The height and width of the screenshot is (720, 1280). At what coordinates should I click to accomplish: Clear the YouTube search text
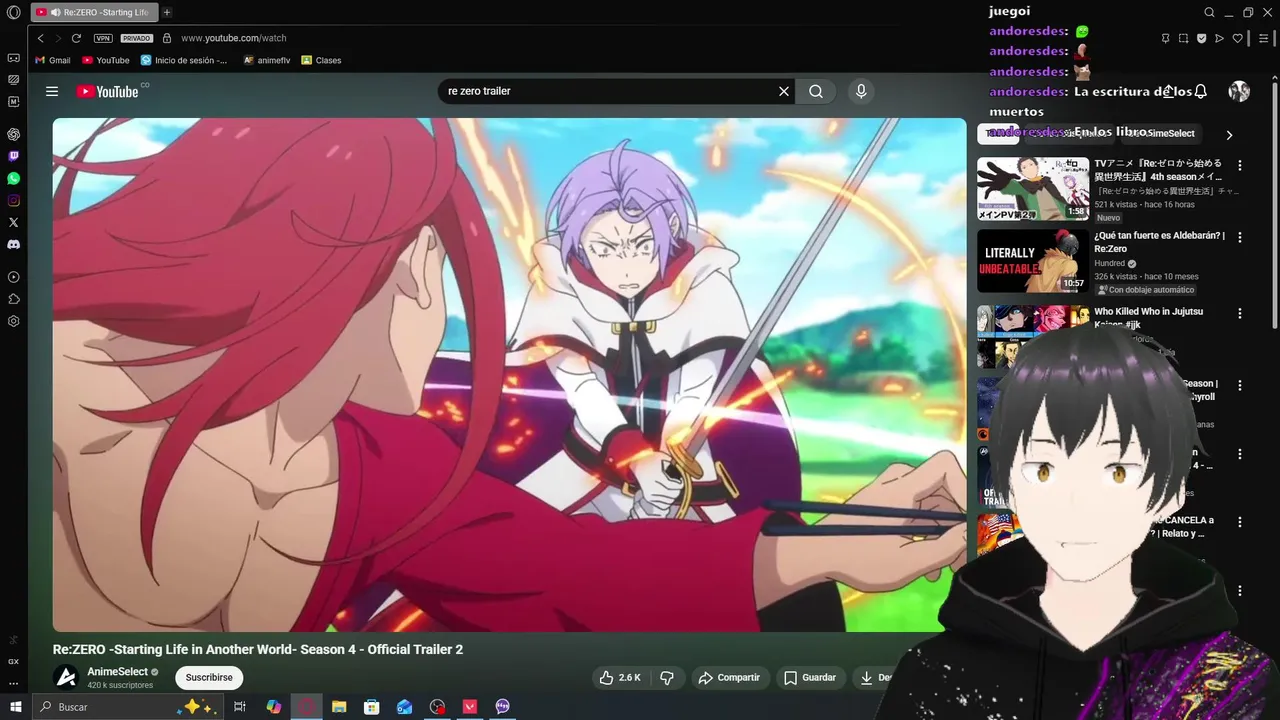pos(784,91)
